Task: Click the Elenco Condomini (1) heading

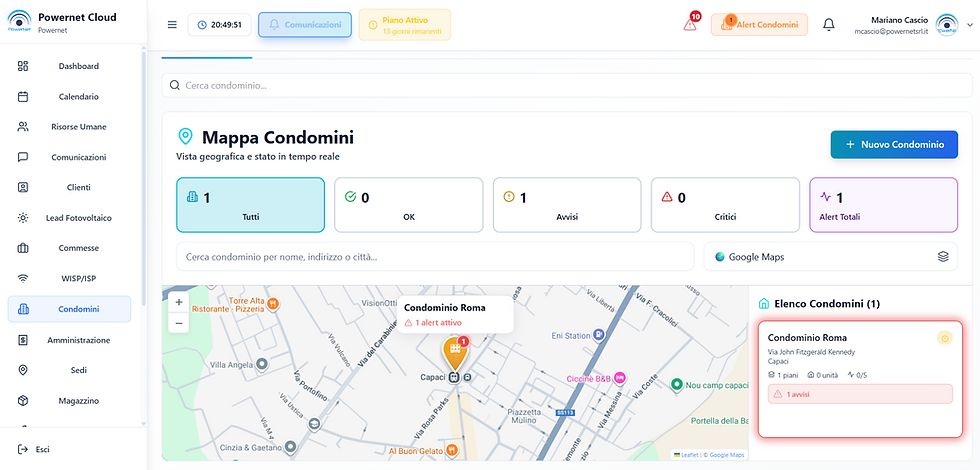Action: coord(827,304)
